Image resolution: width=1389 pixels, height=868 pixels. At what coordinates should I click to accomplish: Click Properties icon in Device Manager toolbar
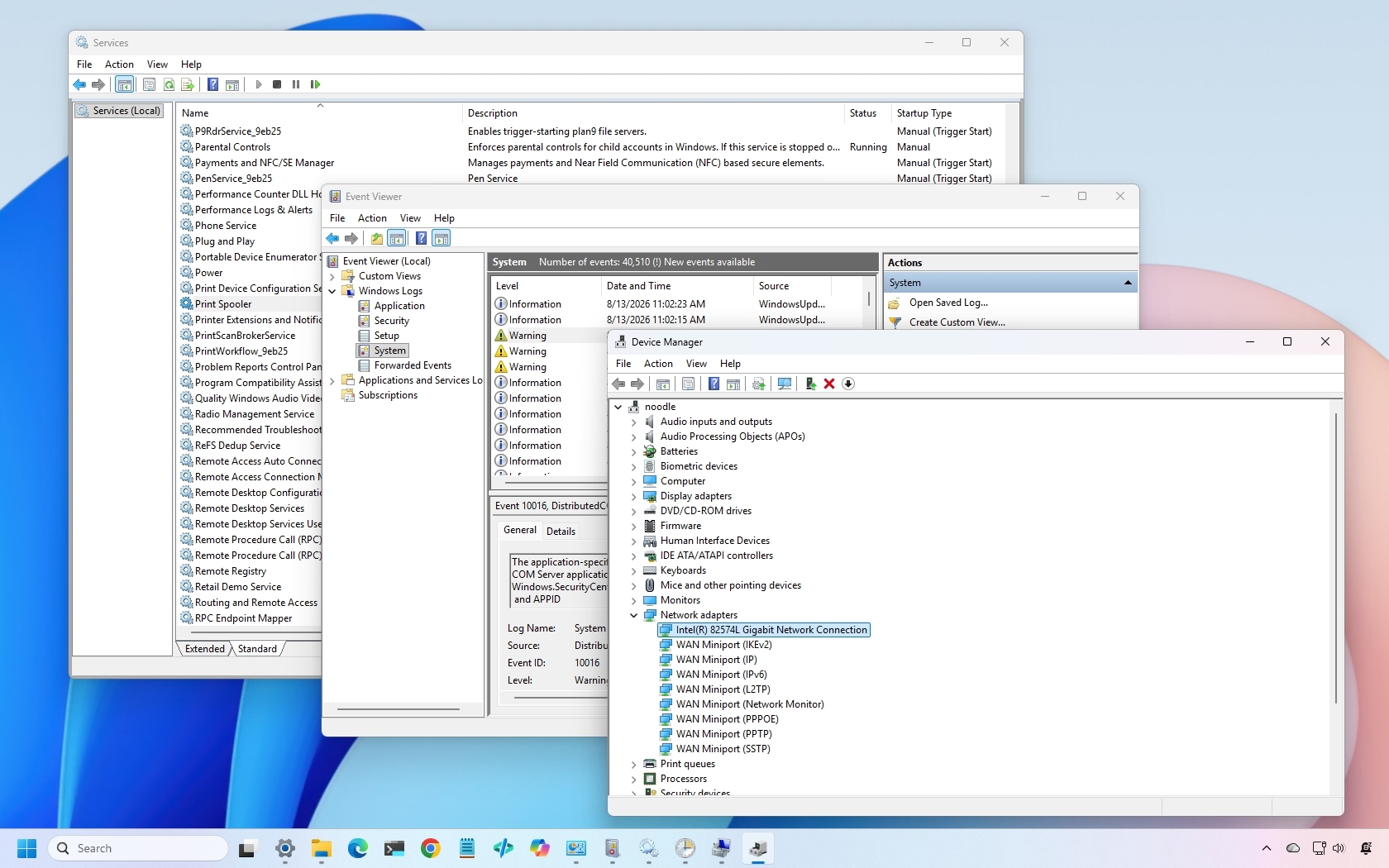tap(688, 384)
